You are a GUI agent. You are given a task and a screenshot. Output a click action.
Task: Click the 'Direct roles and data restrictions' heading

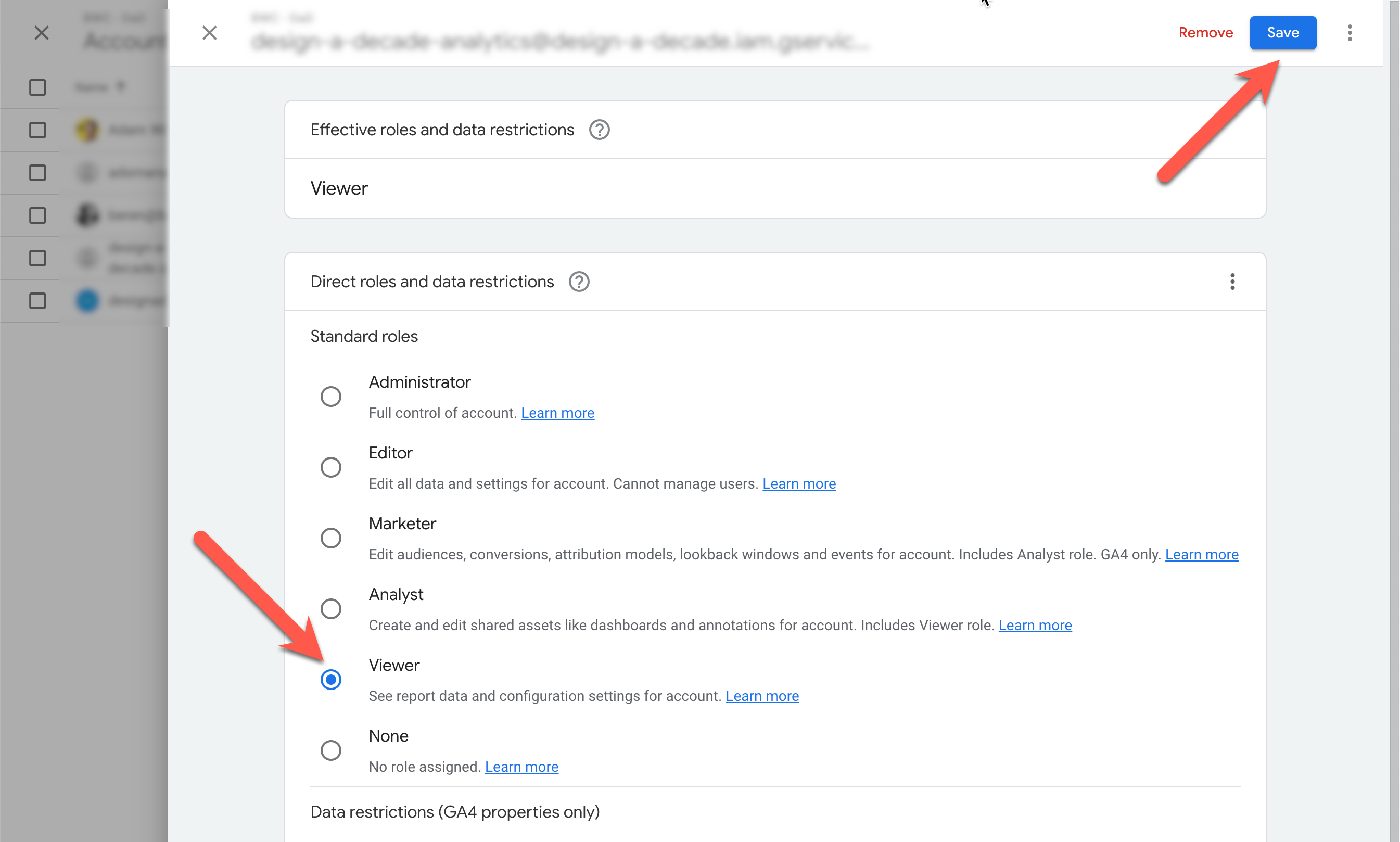(431, 282)
